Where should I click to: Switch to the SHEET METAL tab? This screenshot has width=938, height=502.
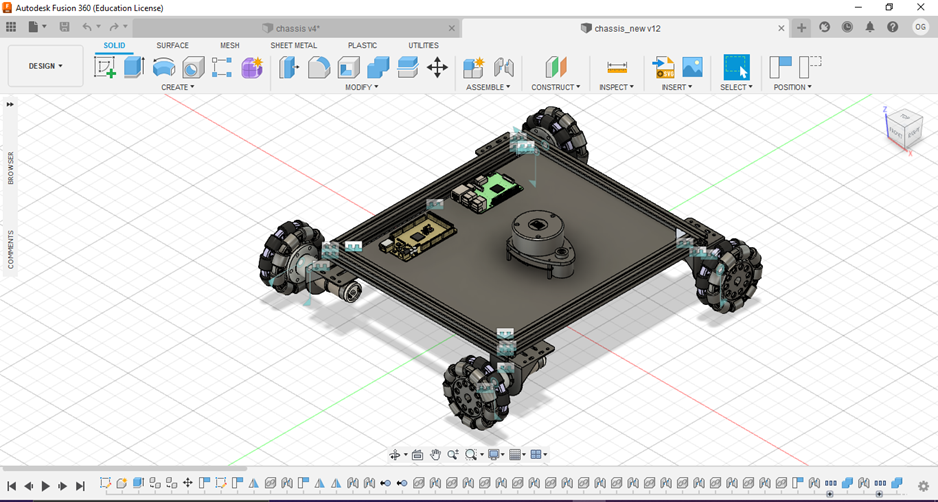pos(294,45)
